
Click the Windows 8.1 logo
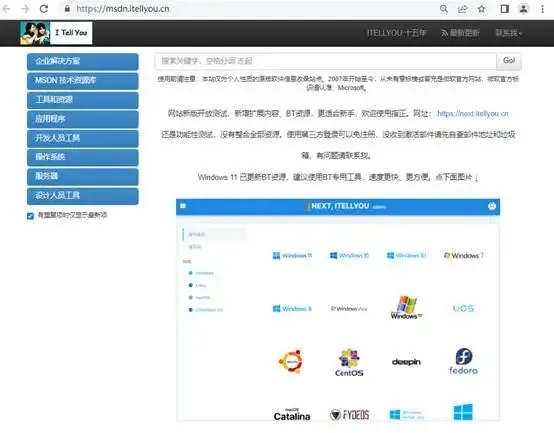click(x=406, y=255)
